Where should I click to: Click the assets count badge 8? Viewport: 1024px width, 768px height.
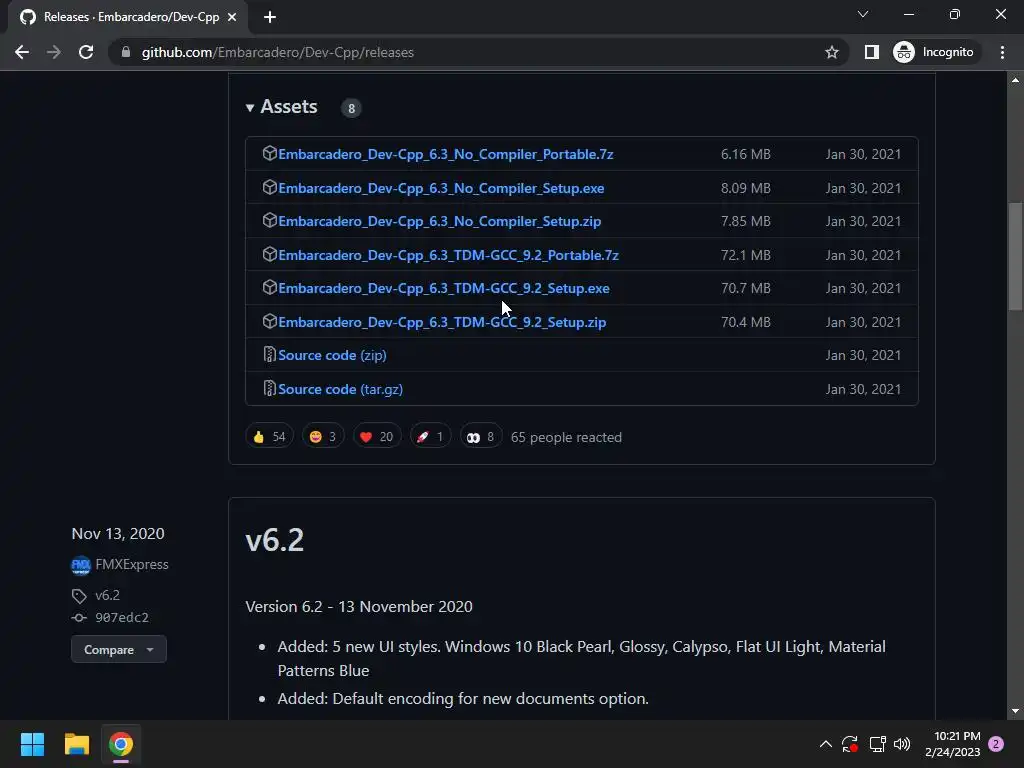tap(351, 108)
